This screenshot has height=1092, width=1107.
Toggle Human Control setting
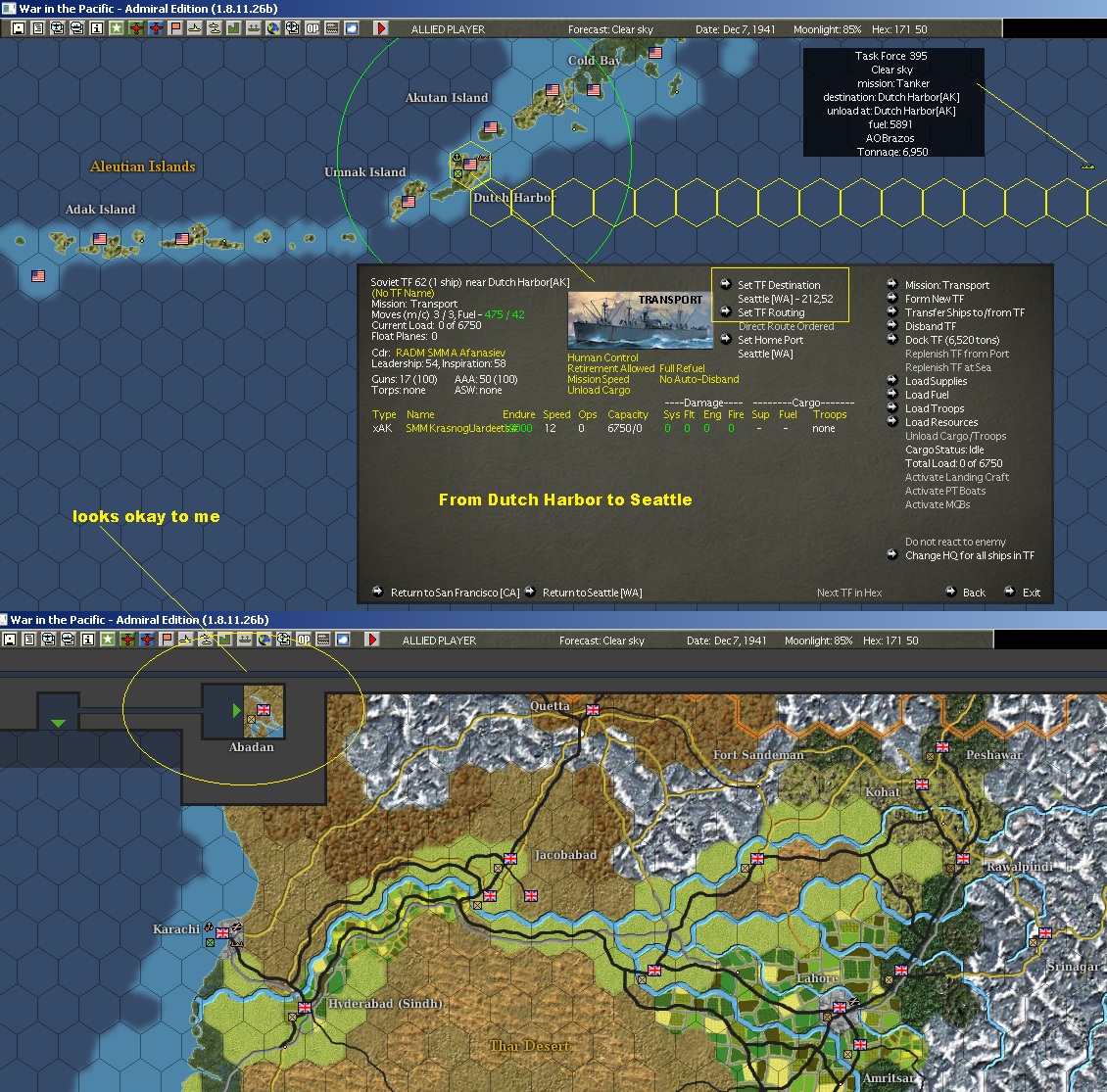602,357
